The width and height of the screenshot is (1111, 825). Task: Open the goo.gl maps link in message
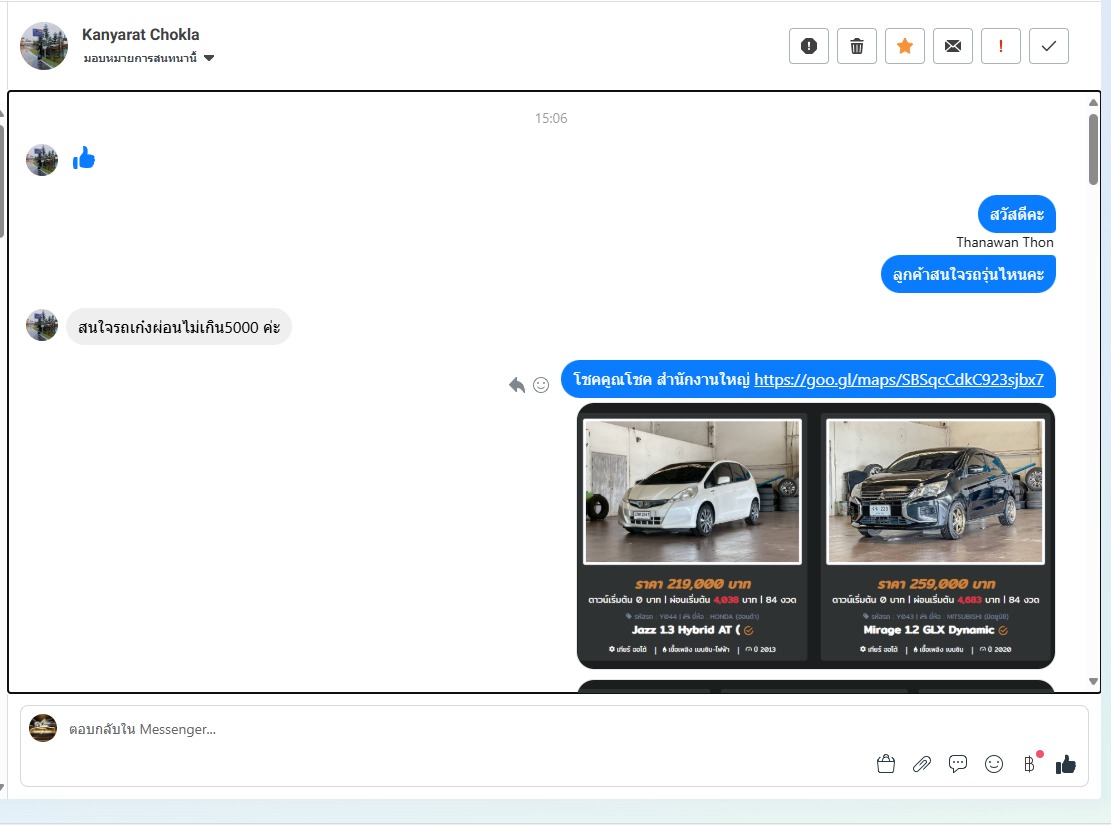(898, 380)
